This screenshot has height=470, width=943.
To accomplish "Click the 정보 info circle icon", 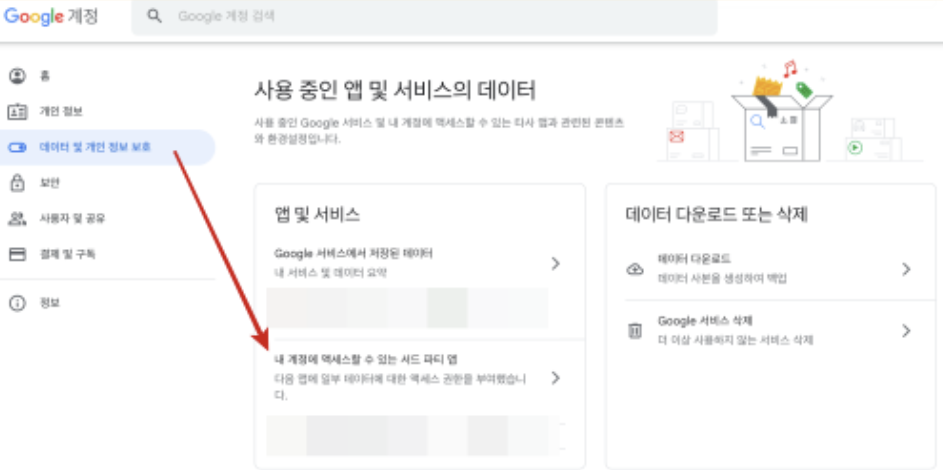I will click(x=17, y=303).
